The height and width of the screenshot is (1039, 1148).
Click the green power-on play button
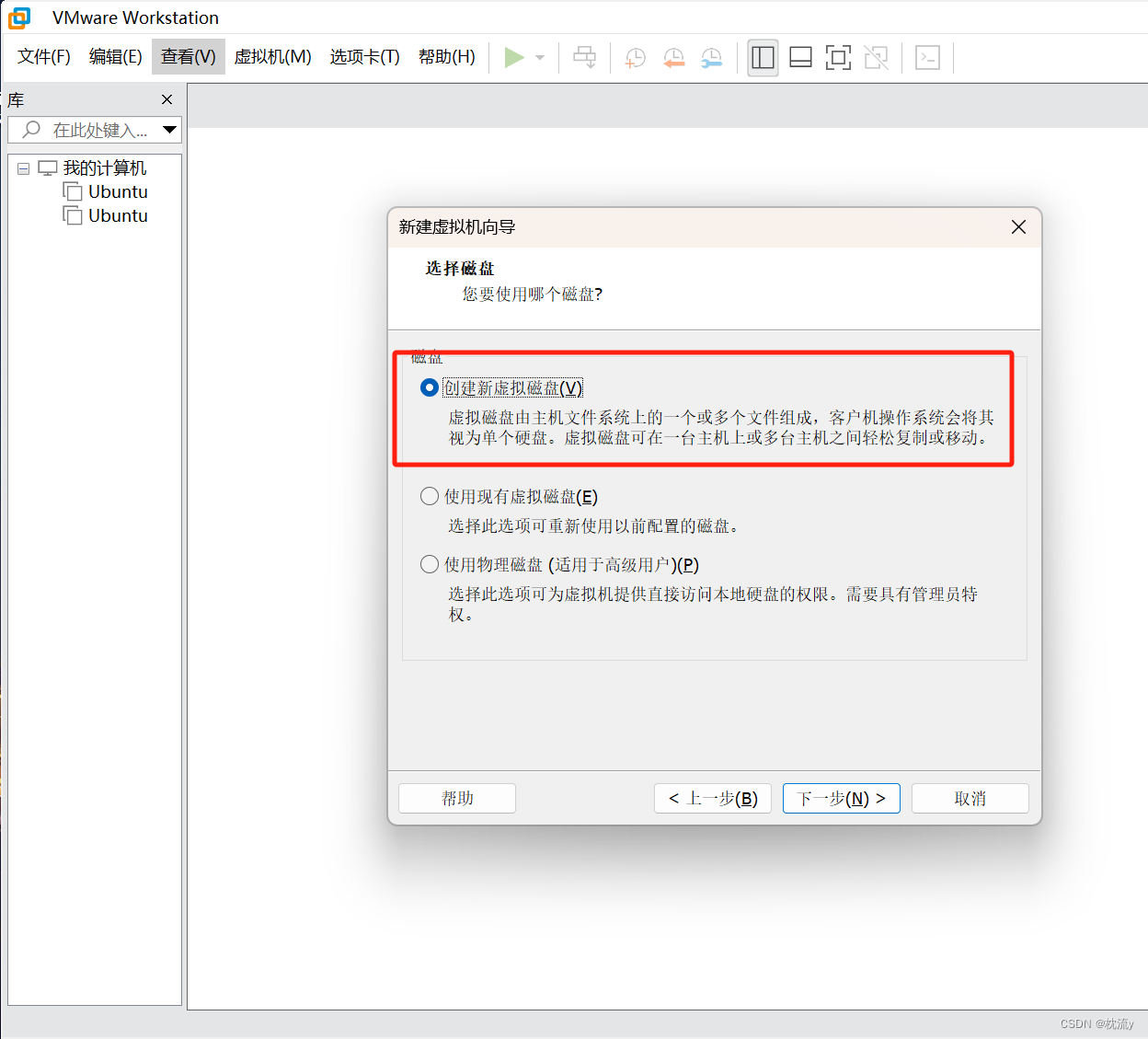(514, 57)
